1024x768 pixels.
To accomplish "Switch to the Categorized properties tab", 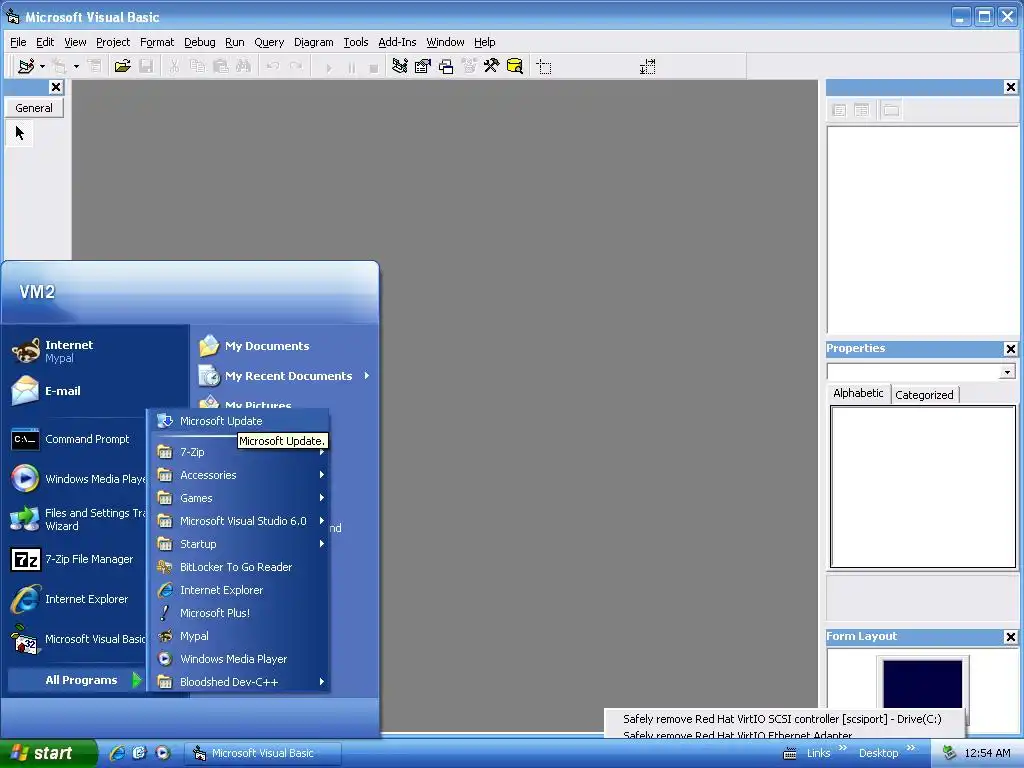I will pos(924,394).
